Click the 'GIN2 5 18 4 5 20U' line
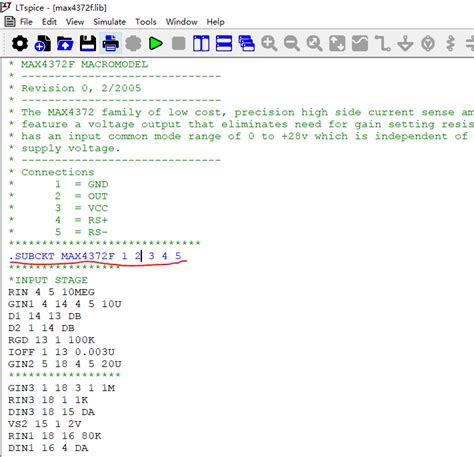 (x=65, y=364)
